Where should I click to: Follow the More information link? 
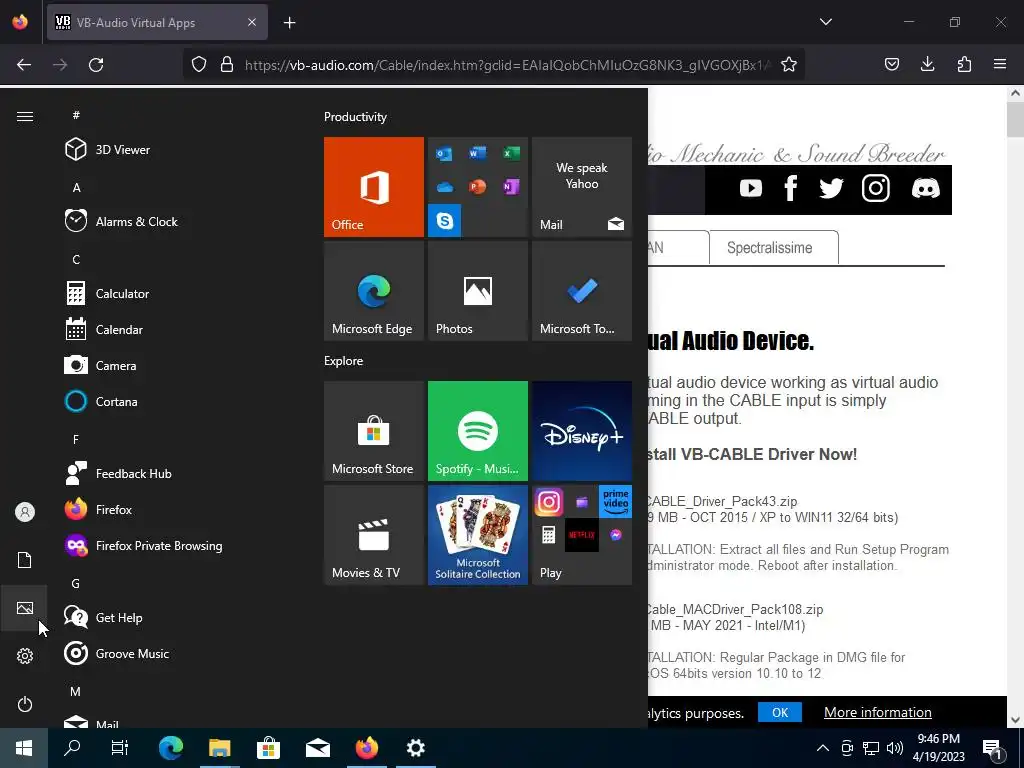coord(878,712)
